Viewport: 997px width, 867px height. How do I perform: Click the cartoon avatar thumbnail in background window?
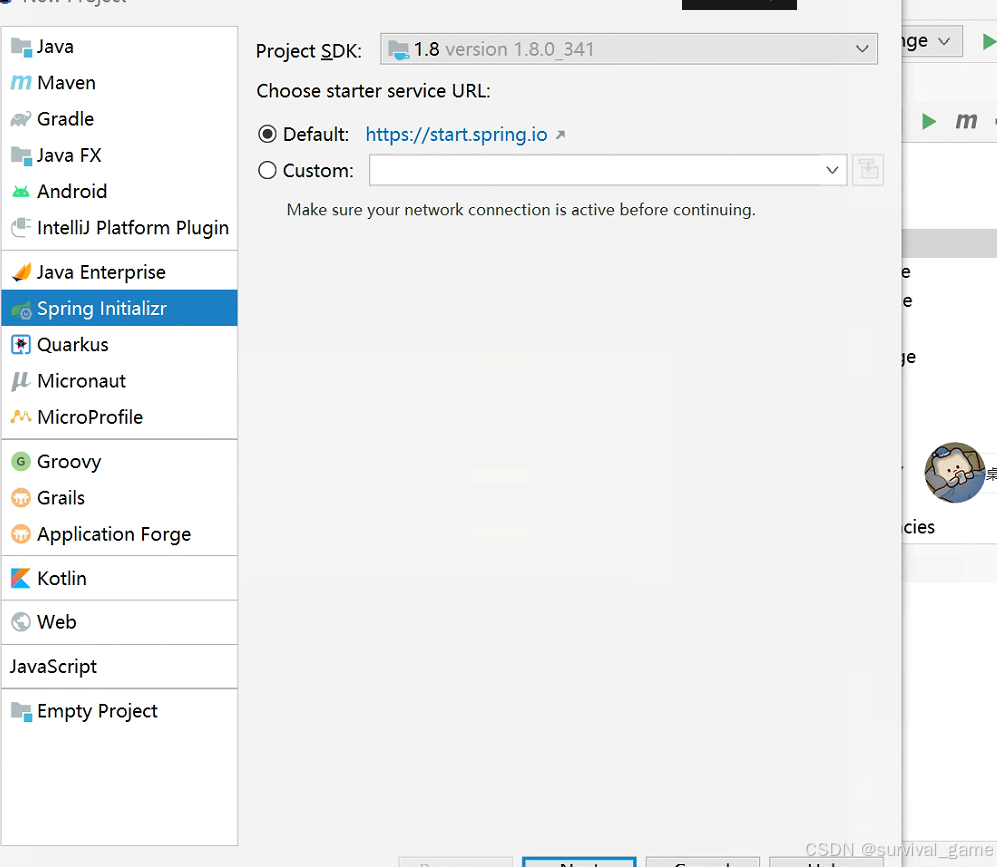point(954,473)
